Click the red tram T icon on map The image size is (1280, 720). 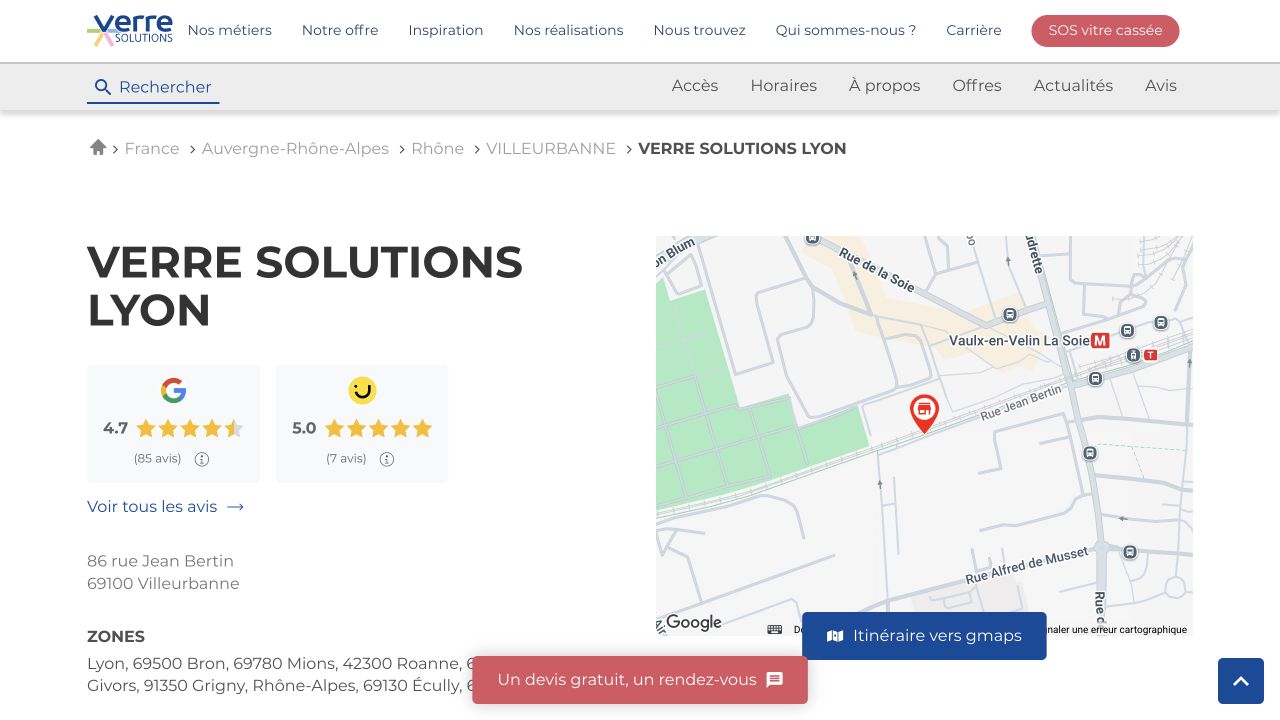point(1150,355)
